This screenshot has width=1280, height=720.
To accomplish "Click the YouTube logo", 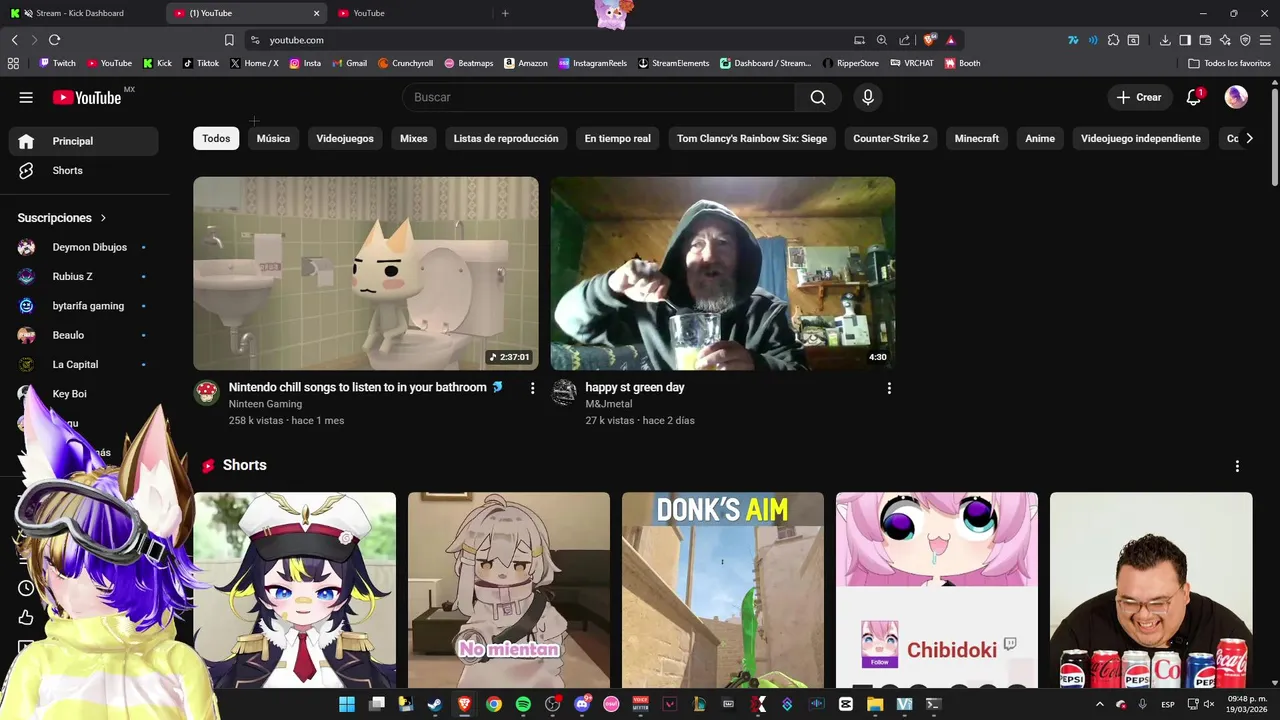I will (x=87, y=97).
